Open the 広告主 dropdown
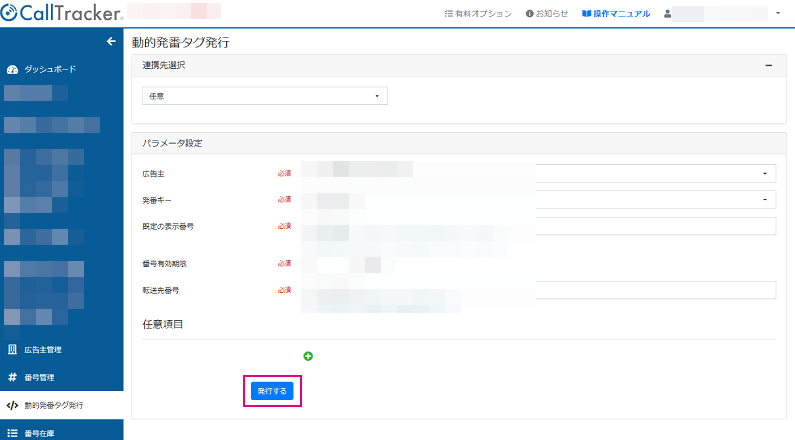 click(x=538, y=173)
